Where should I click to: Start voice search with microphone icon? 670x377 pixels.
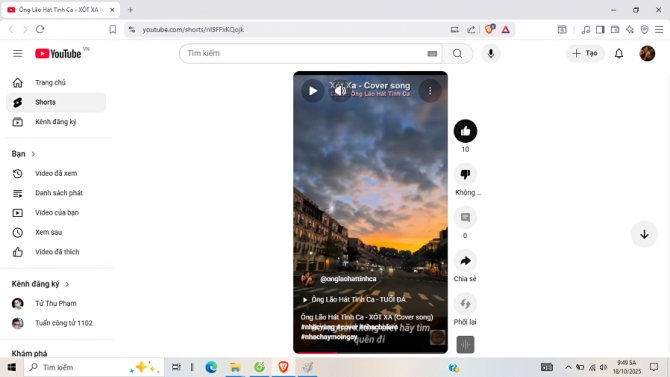click(491, 53)
